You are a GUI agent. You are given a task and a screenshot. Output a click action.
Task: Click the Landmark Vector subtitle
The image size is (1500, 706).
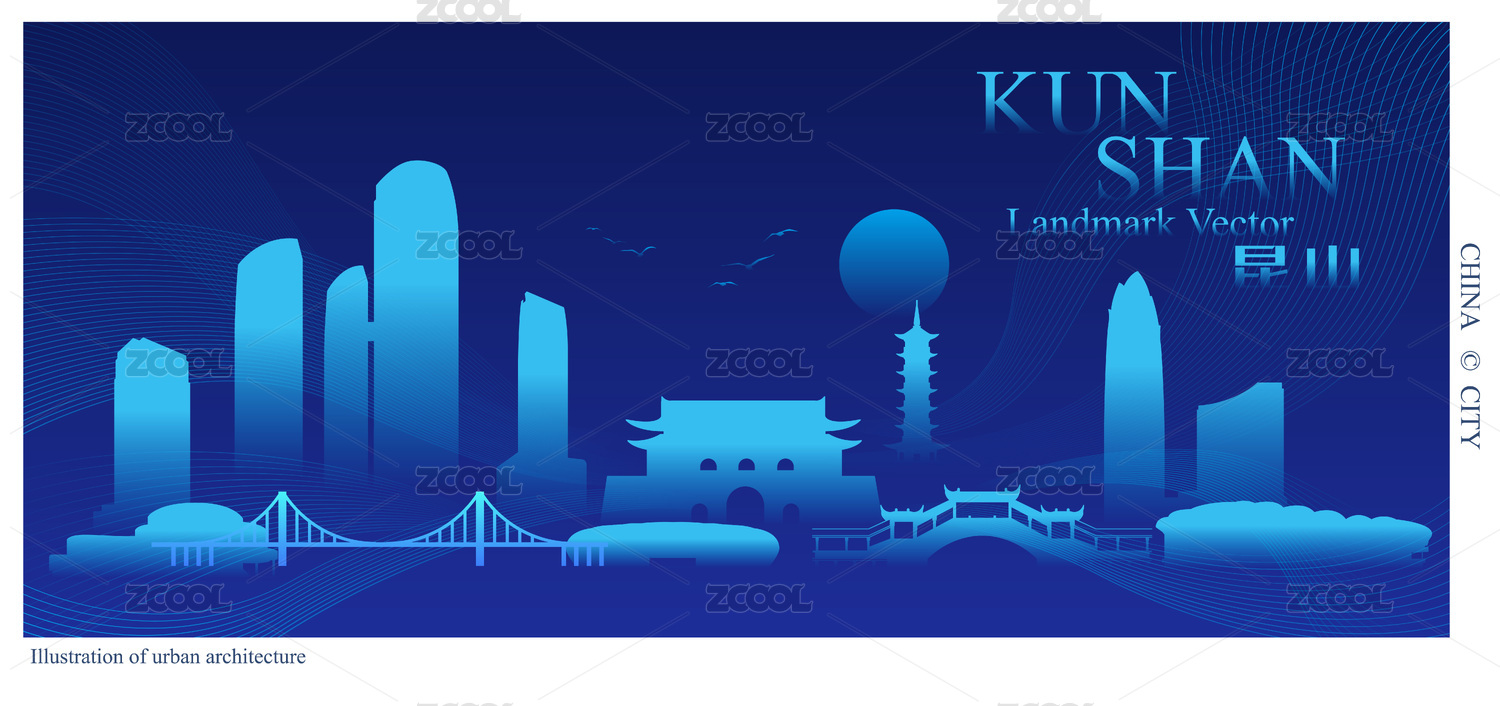(1150, 222)
